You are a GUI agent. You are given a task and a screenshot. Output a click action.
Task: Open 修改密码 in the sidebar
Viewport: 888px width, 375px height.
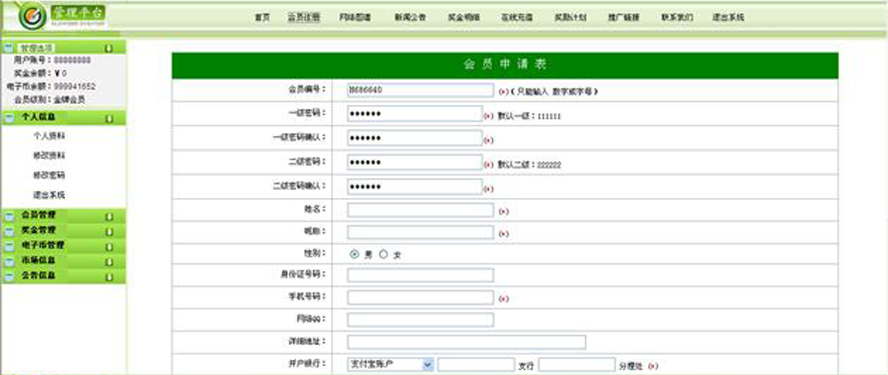(49, 175)
